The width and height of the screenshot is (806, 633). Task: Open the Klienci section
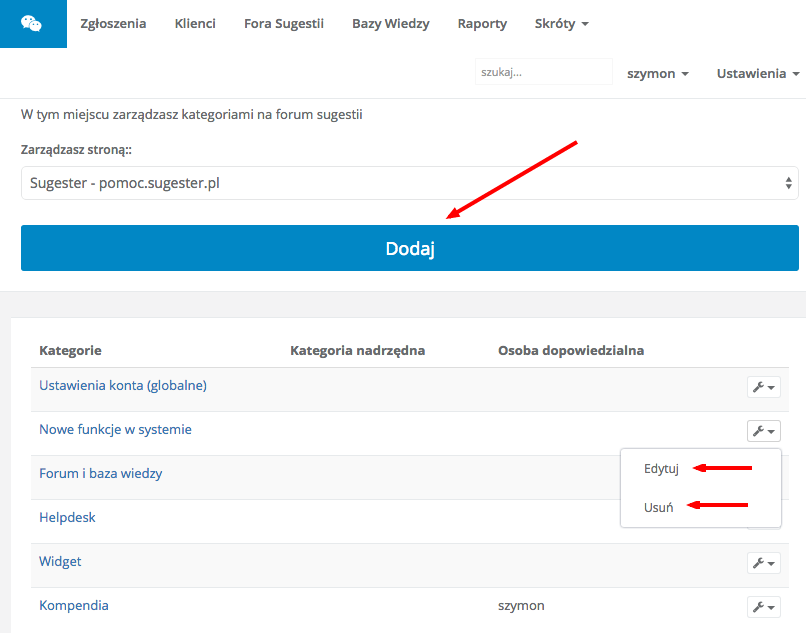(x=195, y=23)
